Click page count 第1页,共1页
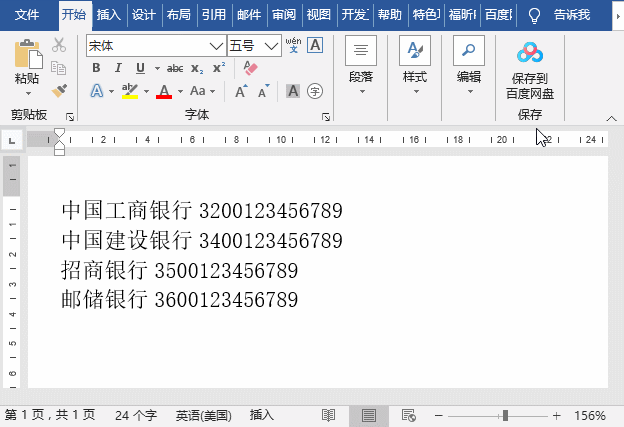 tap(50, 415)
